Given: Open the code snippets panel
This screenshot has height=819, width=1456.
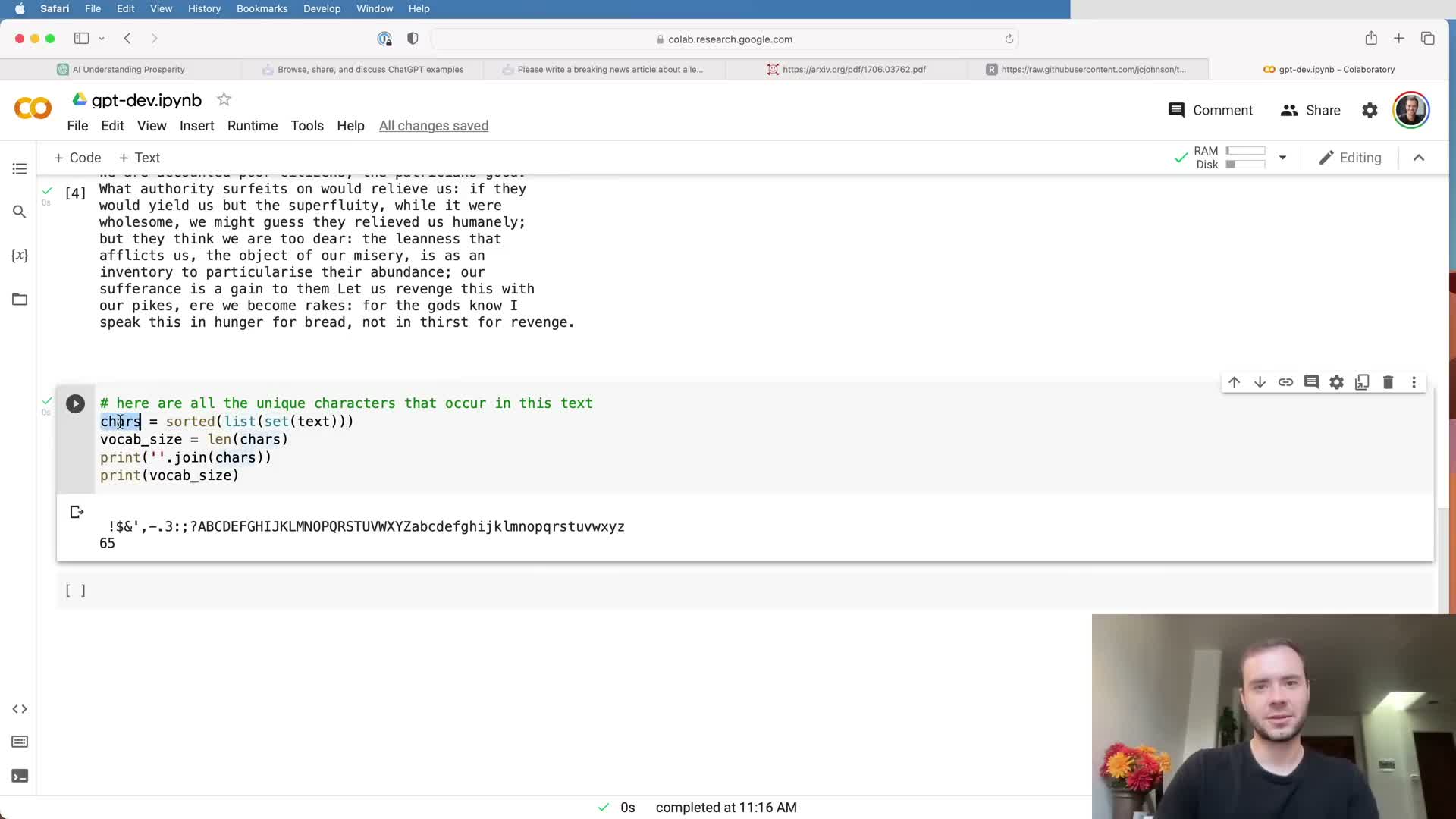Looking at the screenshot, I should tap(20, 709).
